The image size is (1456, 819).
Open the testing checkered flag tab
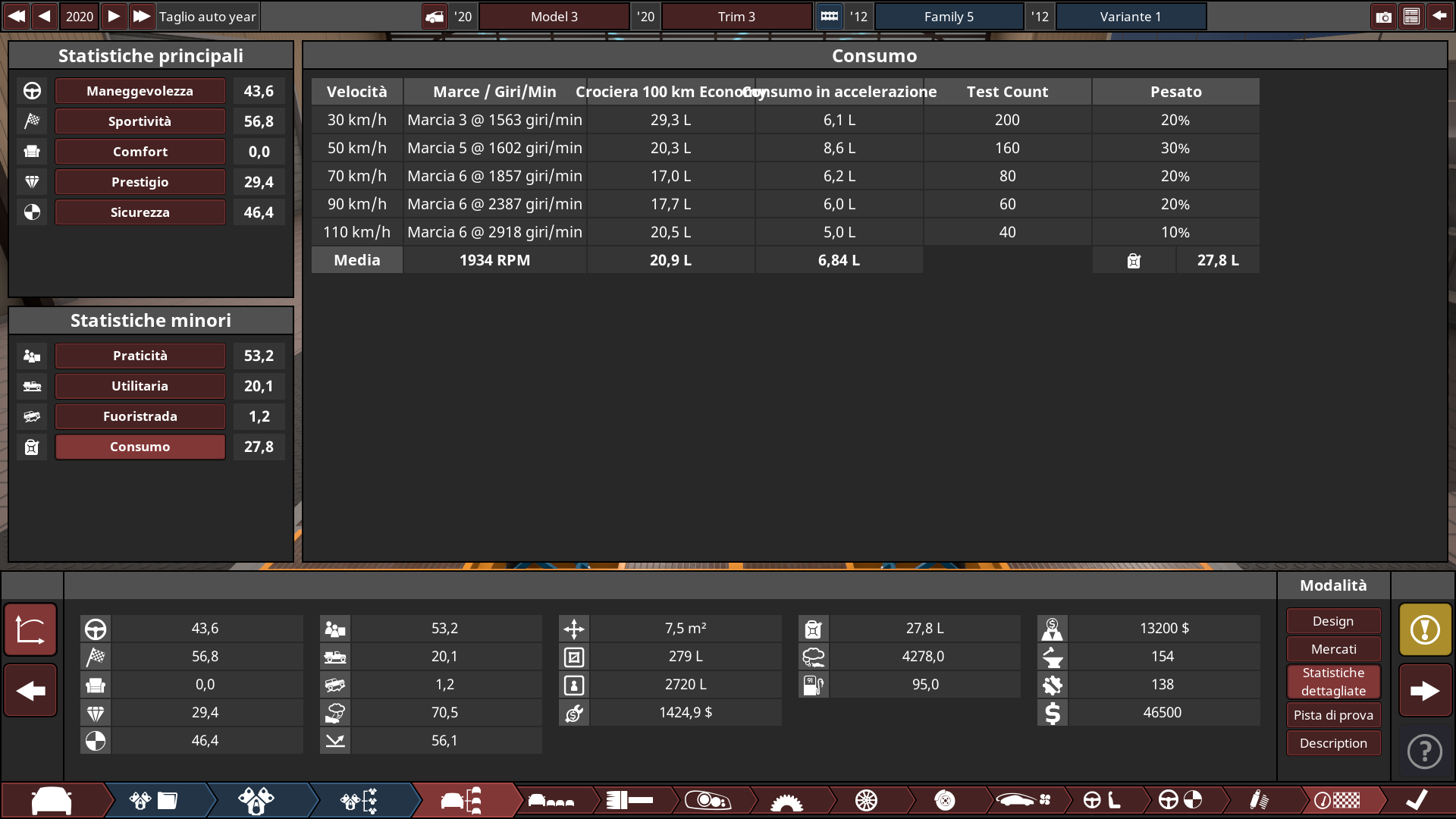tap(1337, 801)
